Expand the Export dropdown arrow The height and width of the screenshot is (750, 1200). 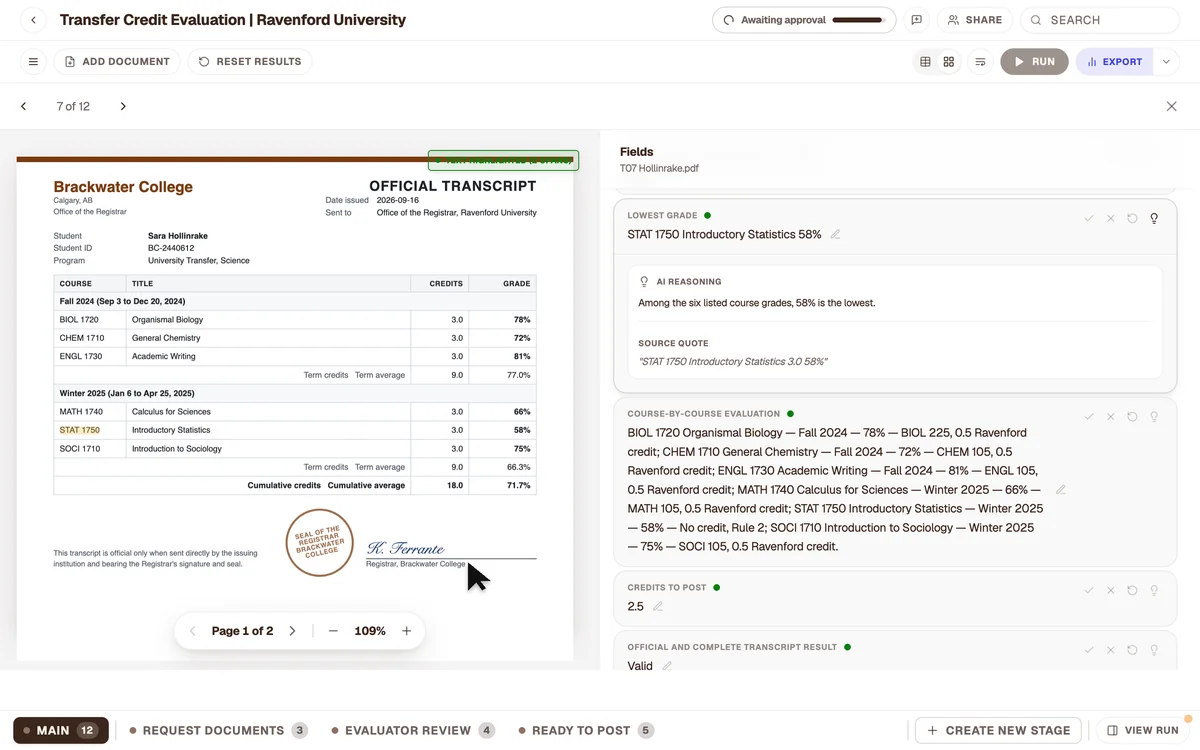tap(1166, 62)
